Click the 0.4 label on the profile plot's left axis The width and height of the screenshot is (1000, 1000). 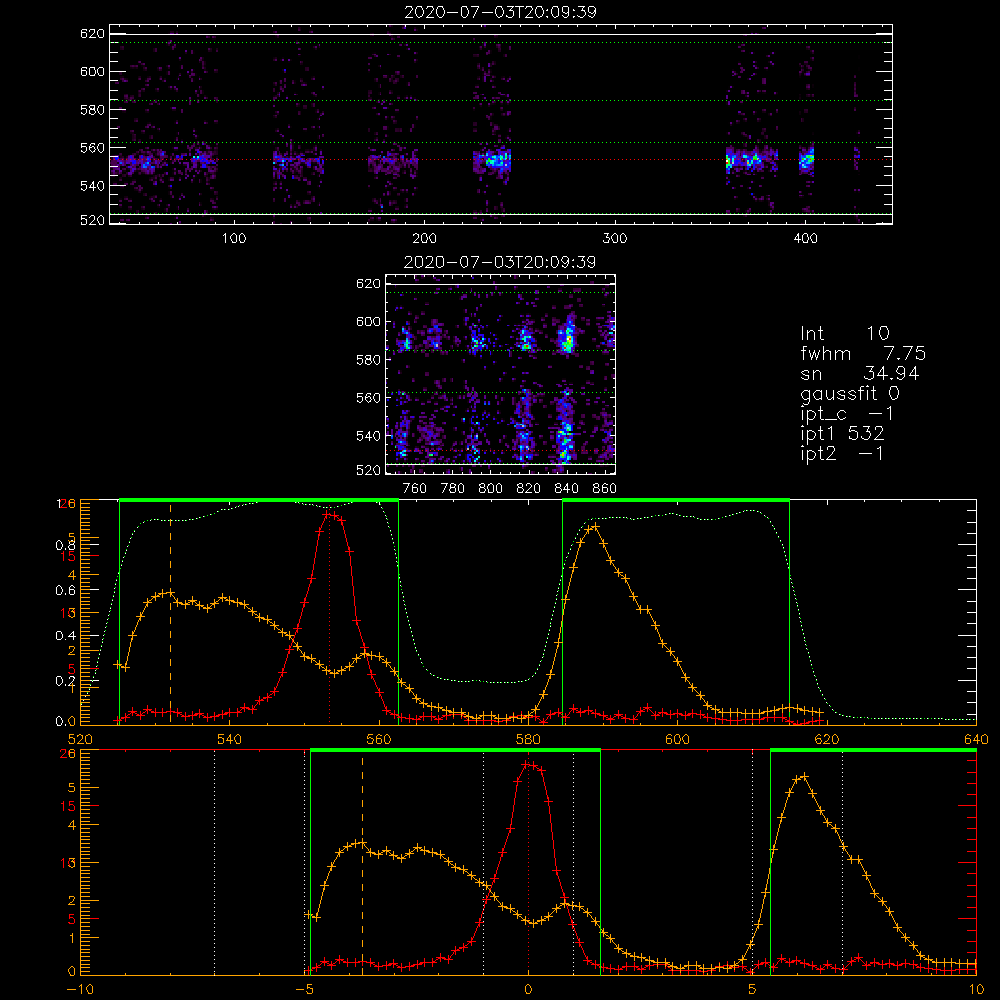[66, 635]
